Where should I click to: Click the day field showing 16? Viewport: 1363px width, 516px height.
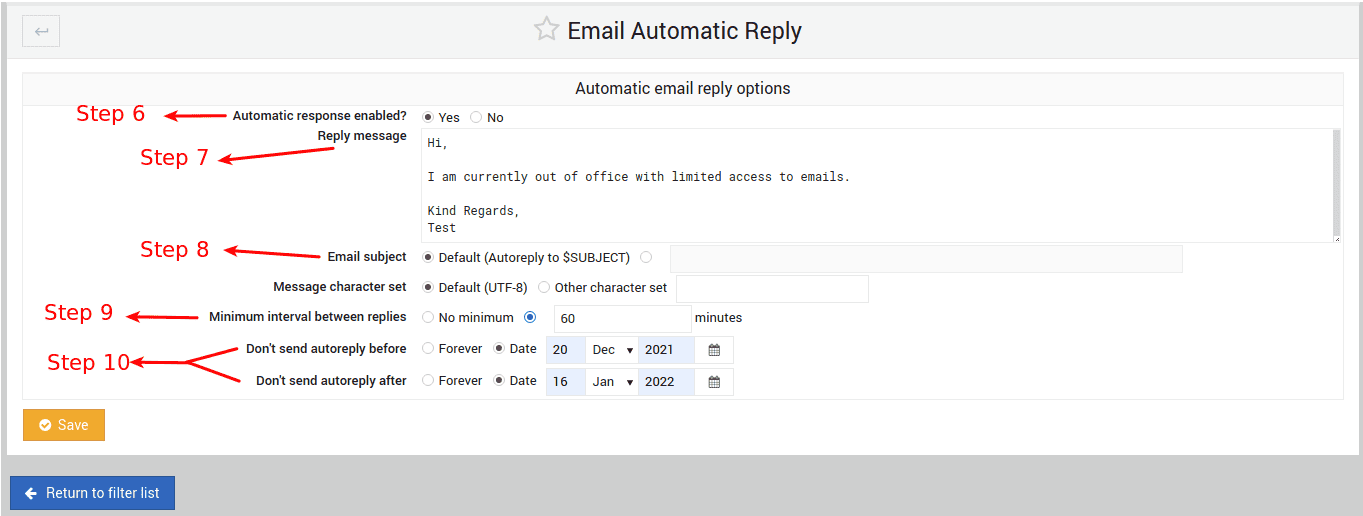pyautogui.click(x=565, y=382)
